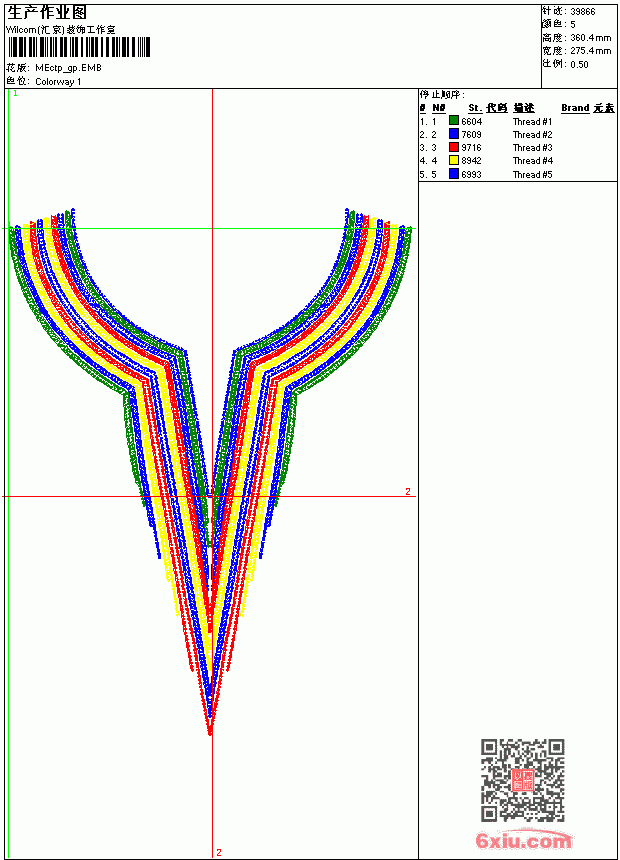This screenshot has height=860, width=620.
Task: Click the QR code image
Action: [523, 780]
